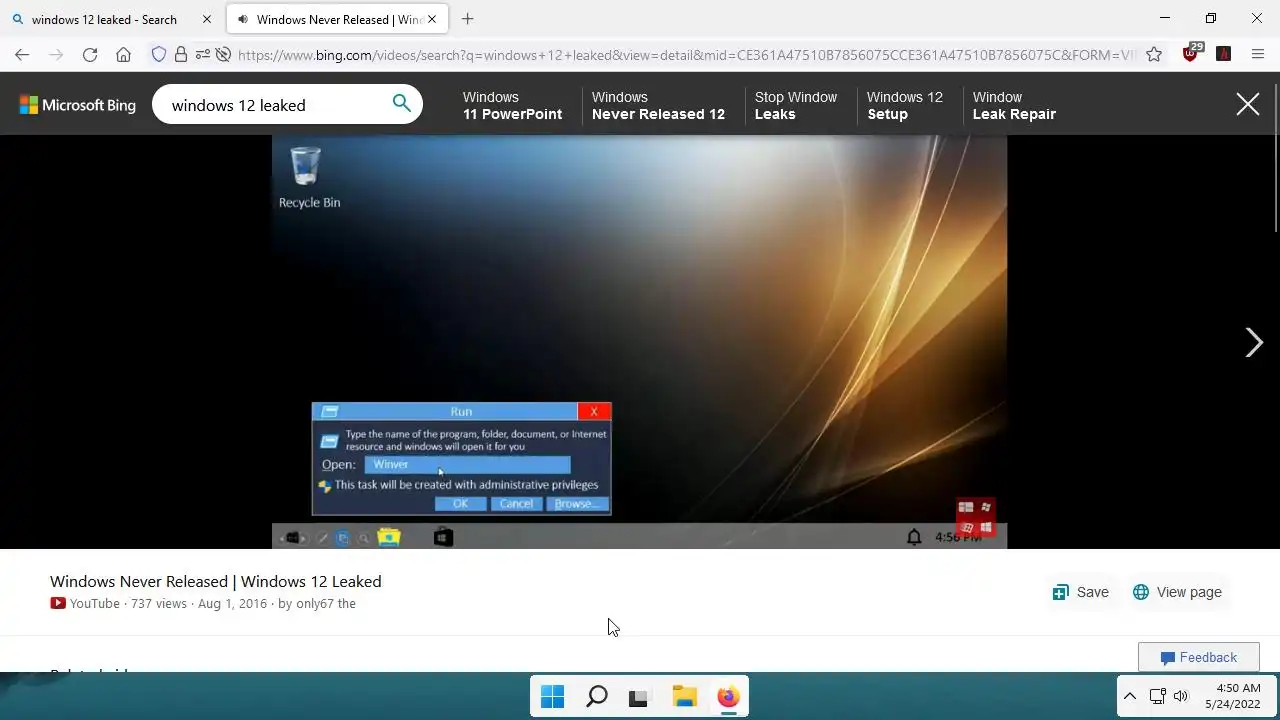Show hidden system tray icons
This screenshot has width=1280, height=720.
click(1129, 696)
